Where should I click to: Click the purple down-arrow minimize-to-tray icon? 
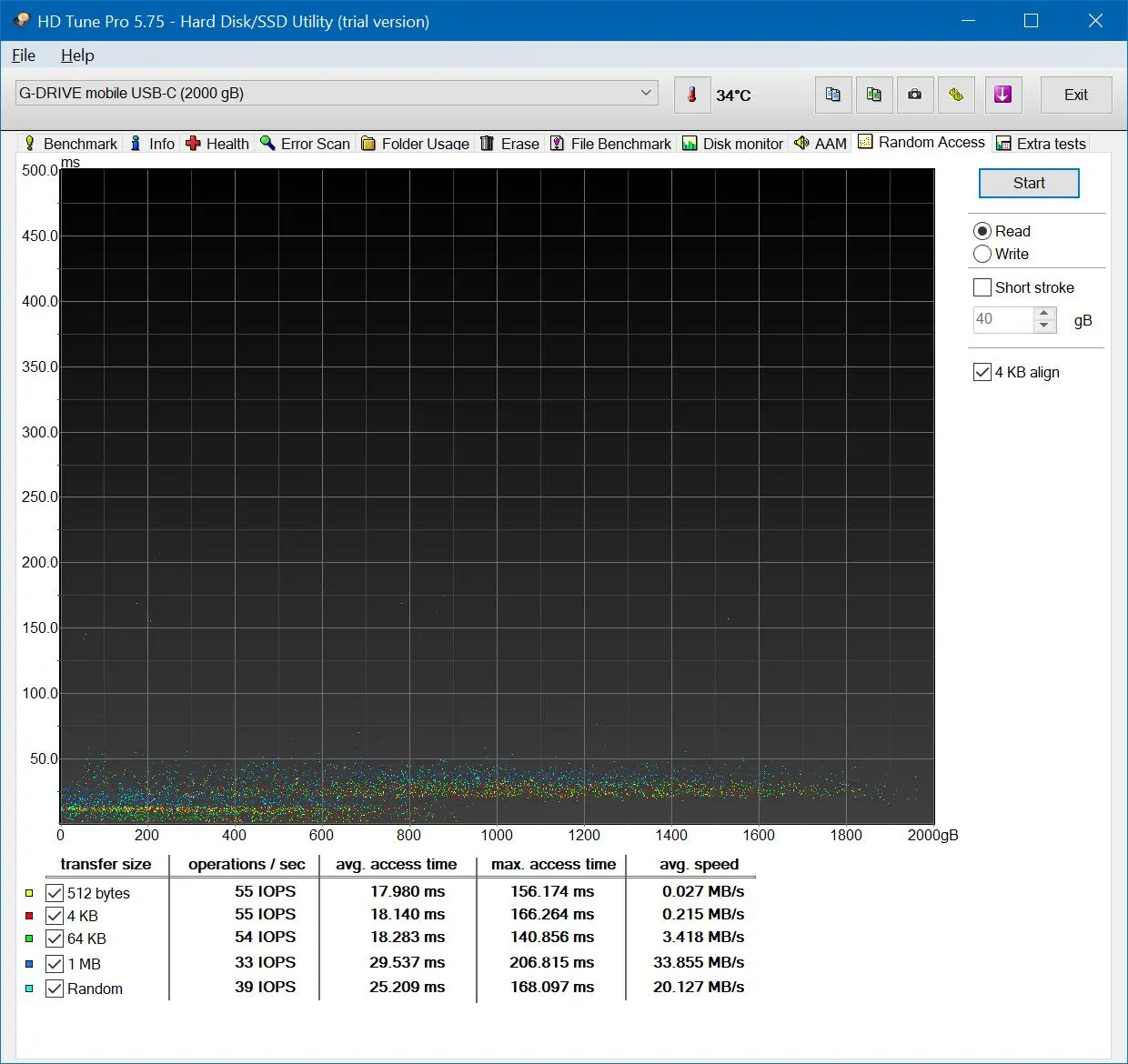(x=1003, y=95)
